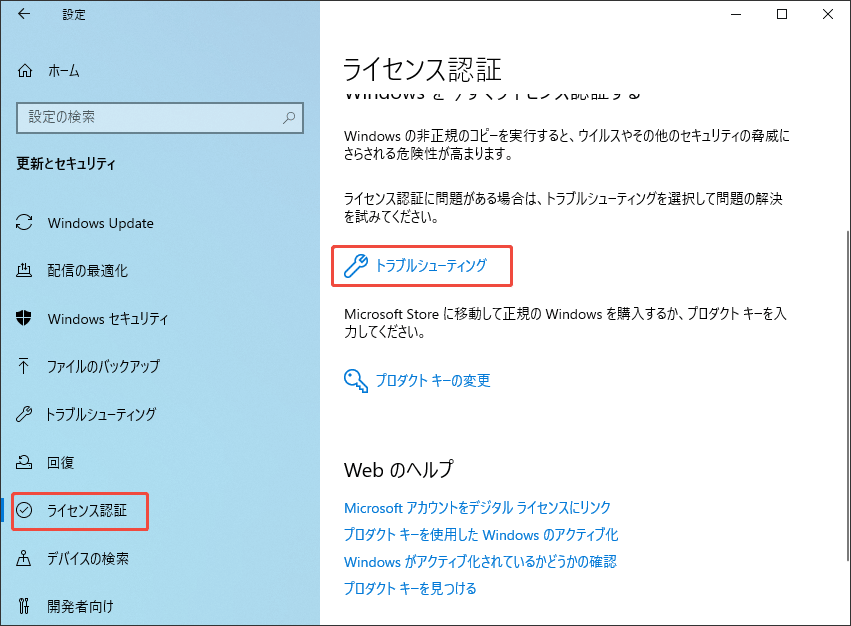The image size is (851, 626).
Task: Click the magnifier icon in the search box
Action: 289,117
